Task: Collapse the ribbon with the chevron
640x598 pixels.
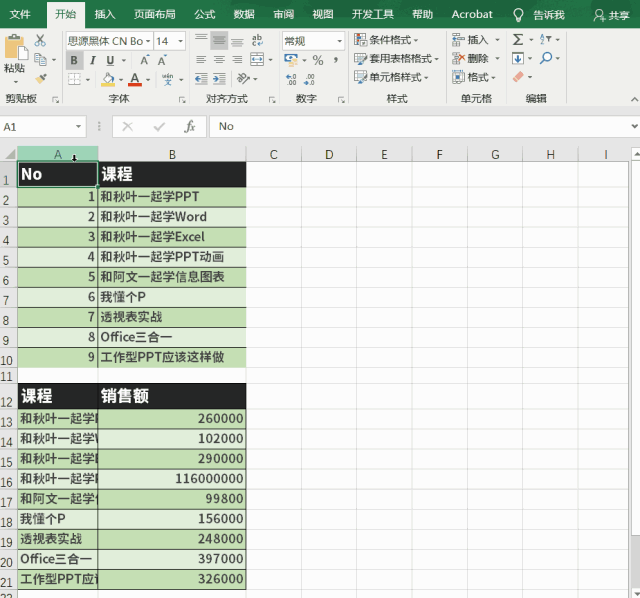Action: (634, 99)
